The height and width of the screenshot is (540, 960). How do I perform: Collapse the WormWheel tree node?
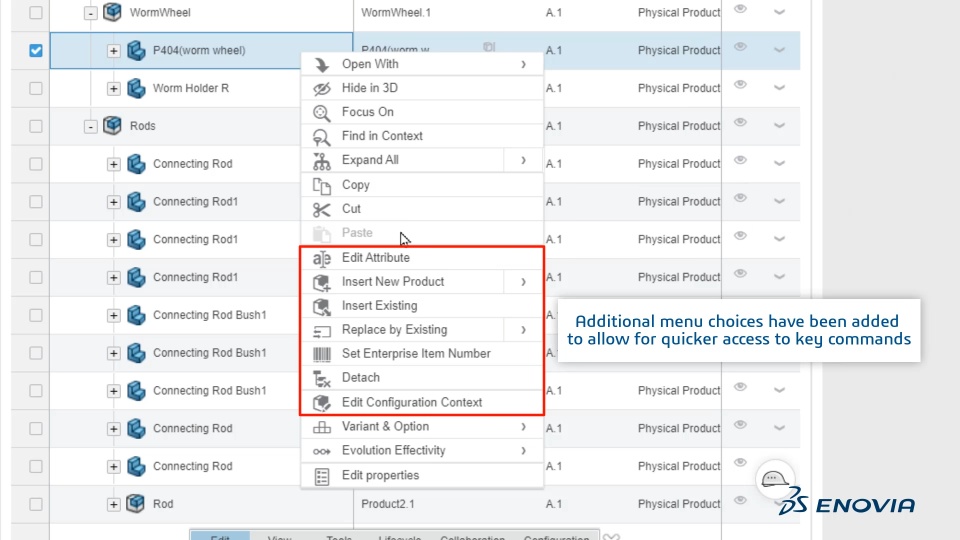point(91,13)
